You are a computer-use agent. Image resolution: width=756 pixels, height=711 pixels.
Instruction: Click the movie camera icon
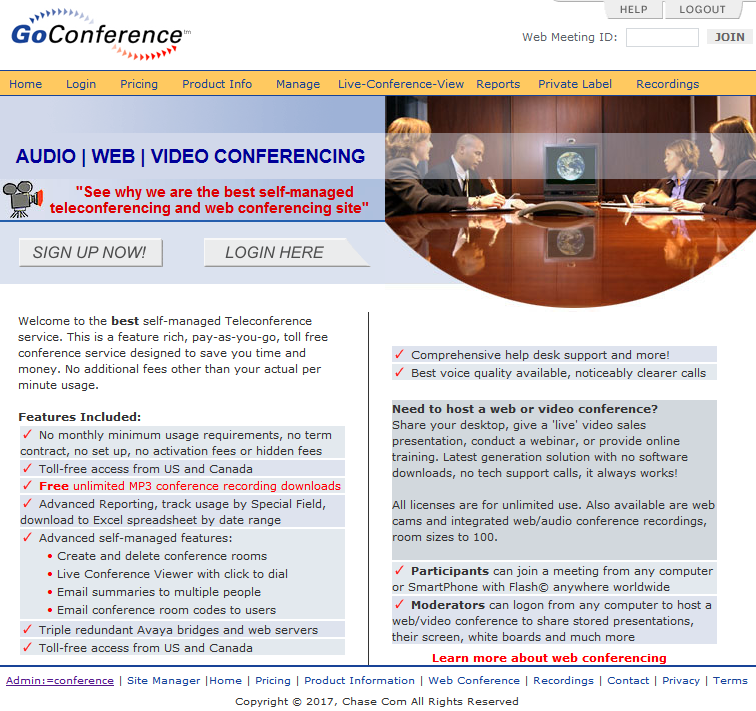[x=23, y=199]
